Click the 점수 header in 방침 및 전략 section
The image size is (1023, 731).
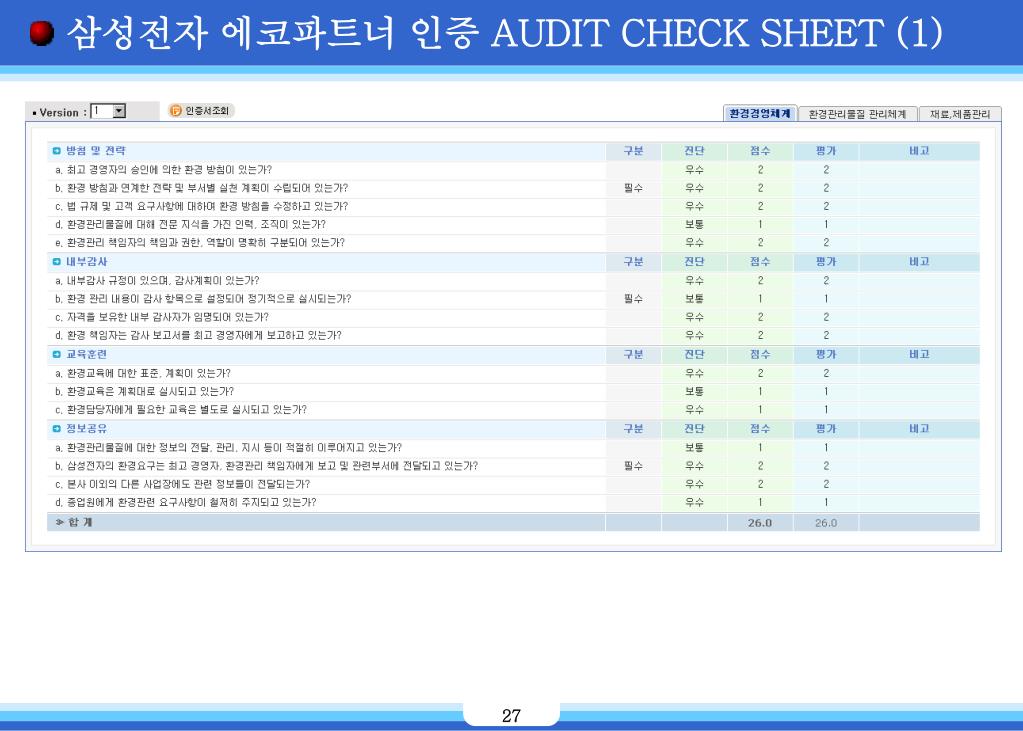[x=760, y=151]
